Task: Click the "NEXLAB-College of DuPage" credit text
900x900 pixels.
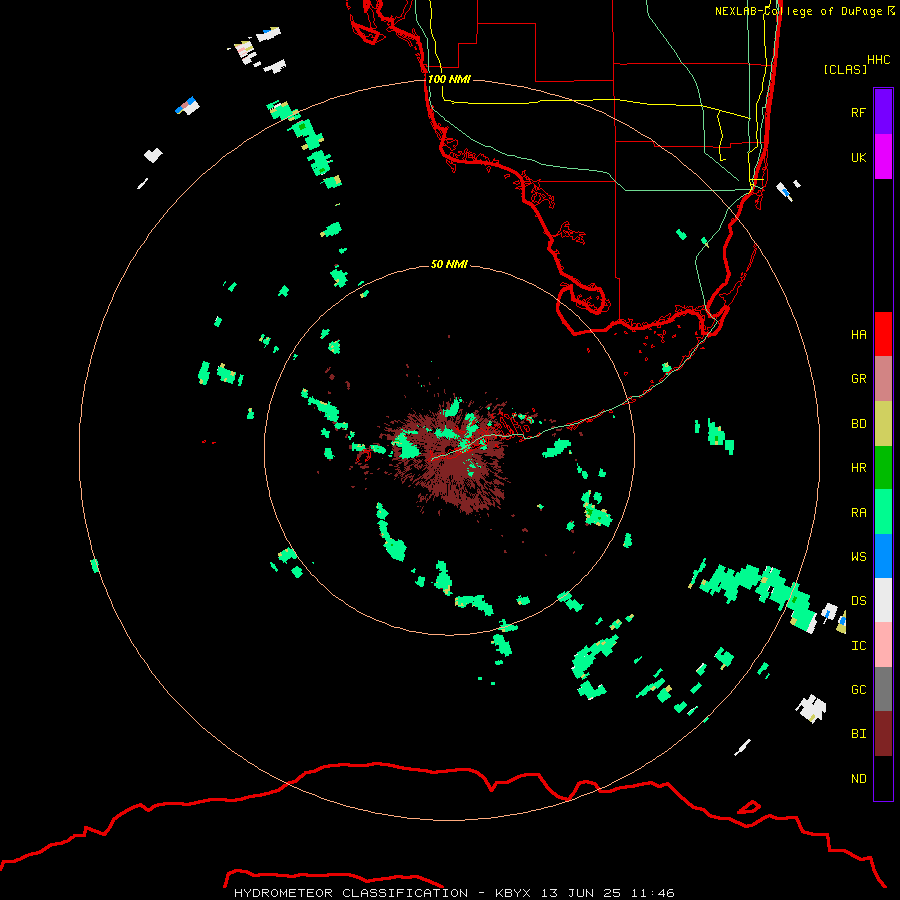Action: pyautogui.click(x=798, y=11)
